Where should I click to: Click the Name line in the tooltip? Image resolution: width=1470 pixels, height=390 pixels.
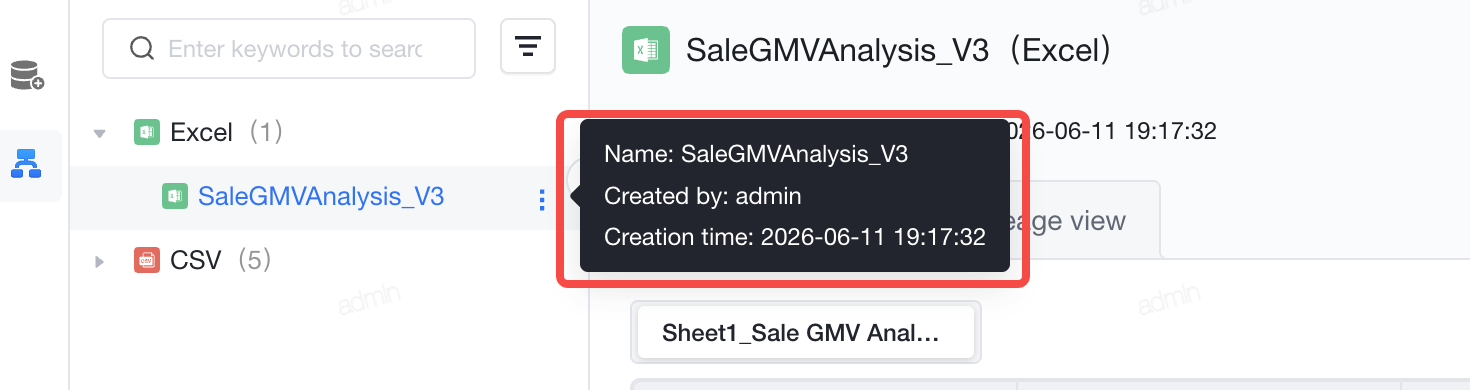756,154
